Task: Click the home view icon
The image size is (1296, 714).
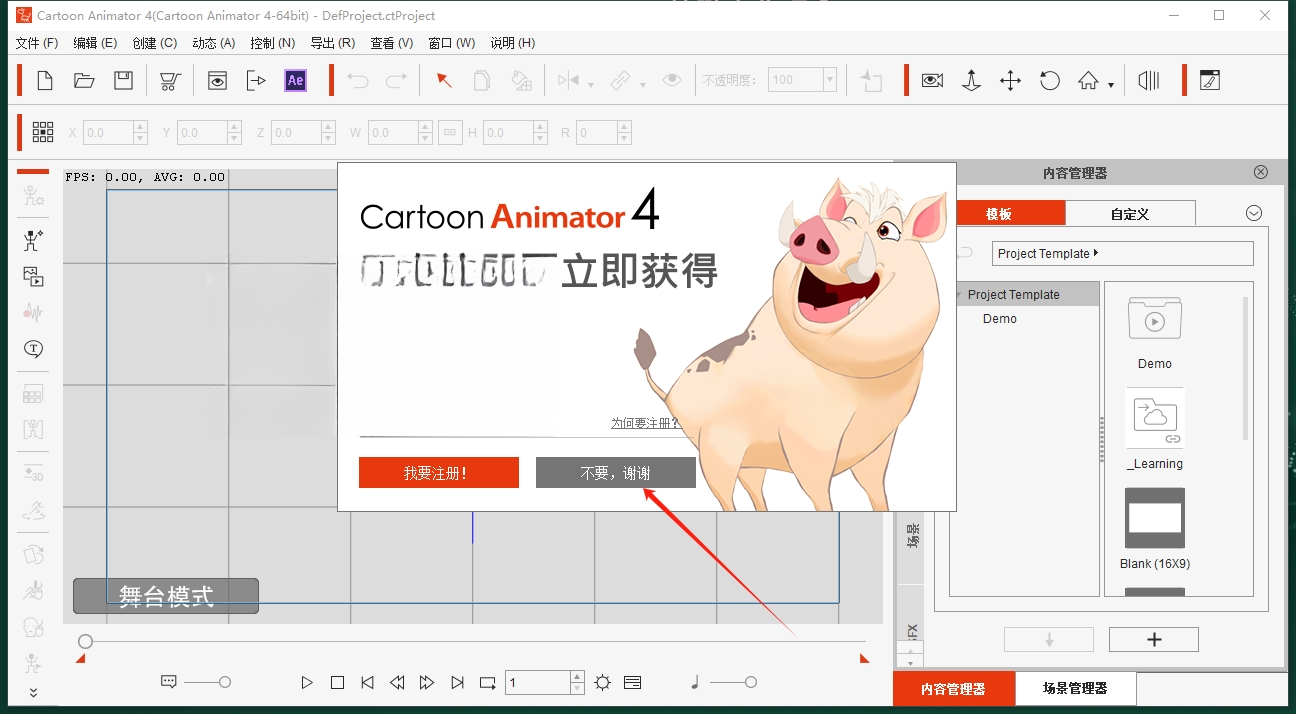Action: tap(1088, 81)
